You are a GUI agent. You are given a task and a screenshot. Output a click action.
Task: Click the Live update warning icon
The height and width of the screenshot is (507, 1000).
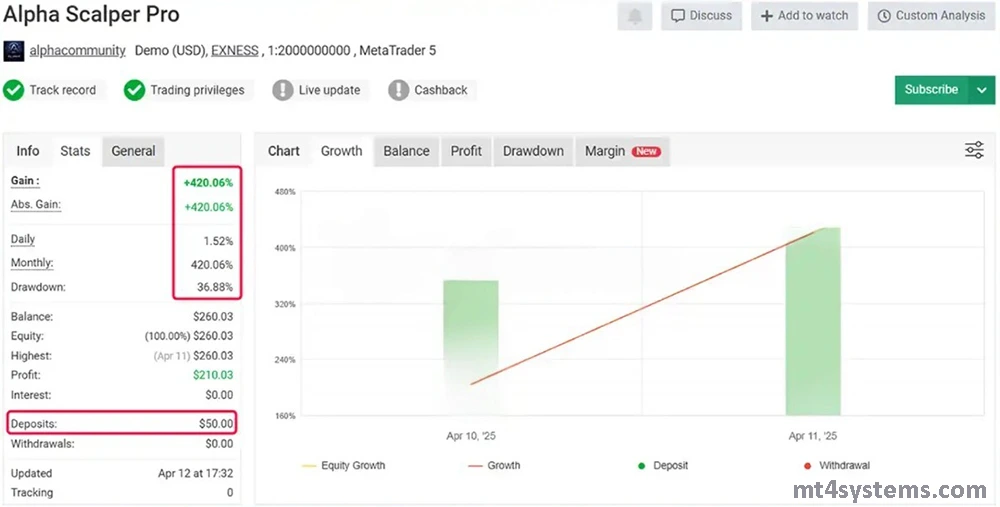(x=283, y=90)
